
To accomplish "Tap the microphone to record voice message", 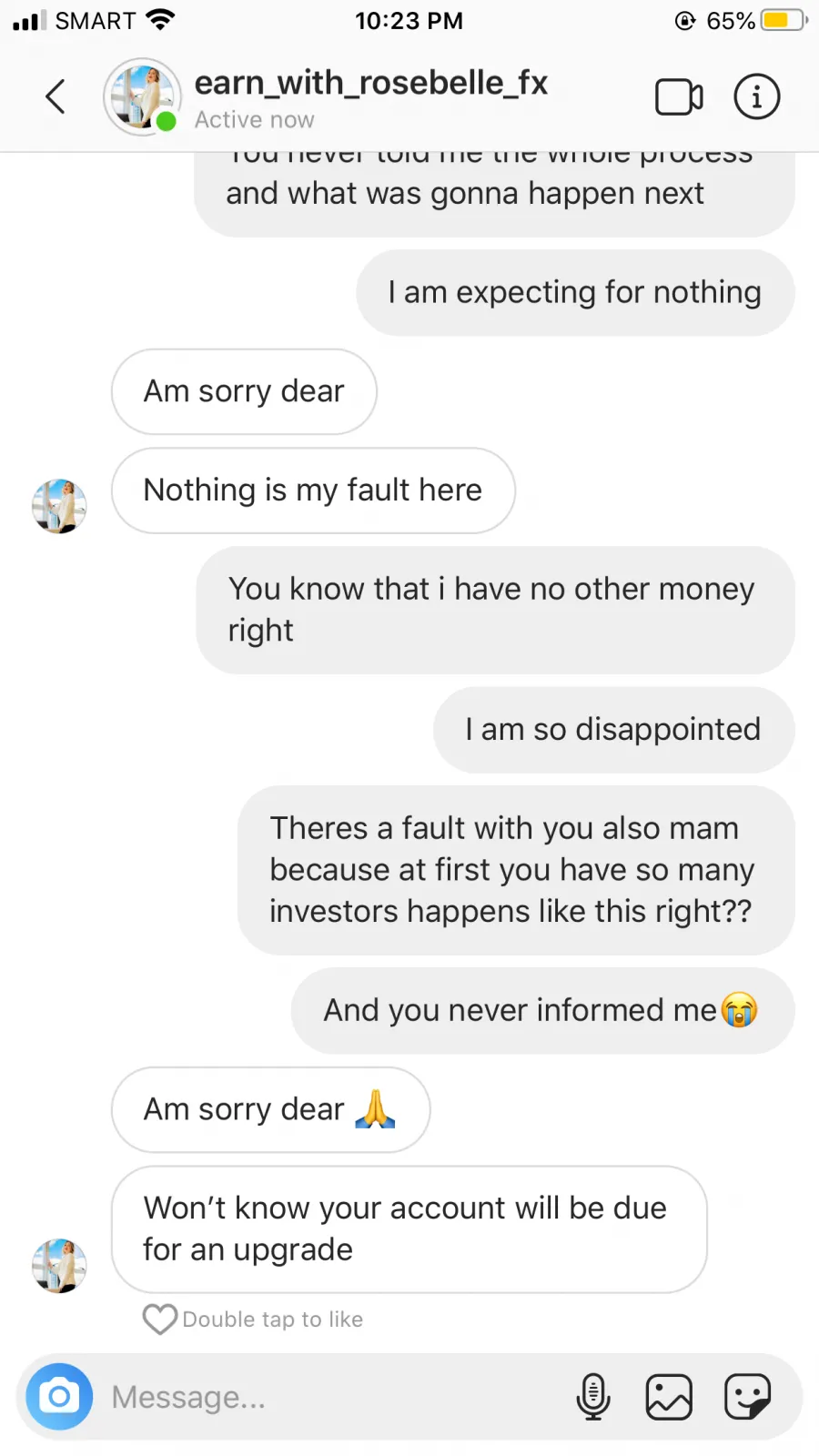I will coord(593,1396).
